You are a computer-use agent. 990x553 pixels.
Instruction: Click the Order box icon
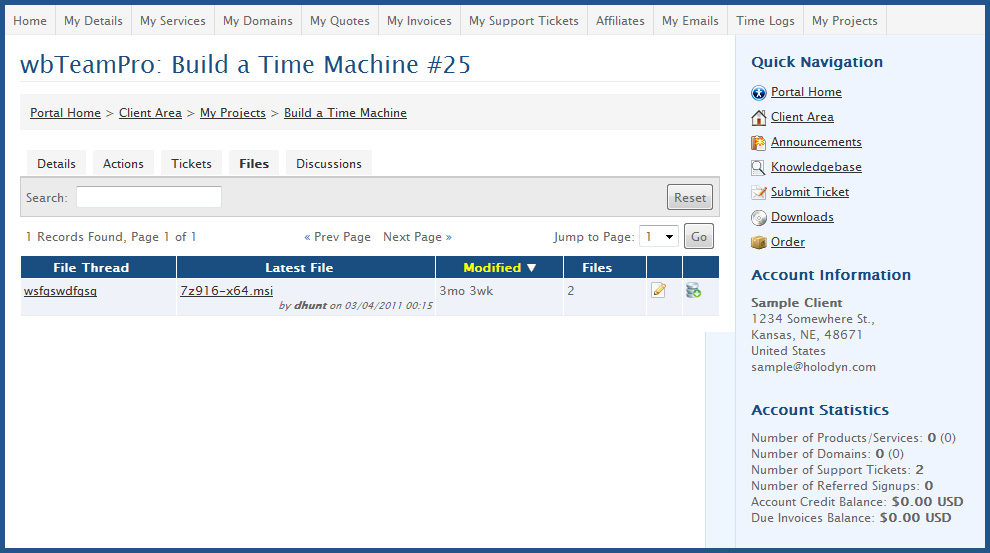click(x=759, y=243)
